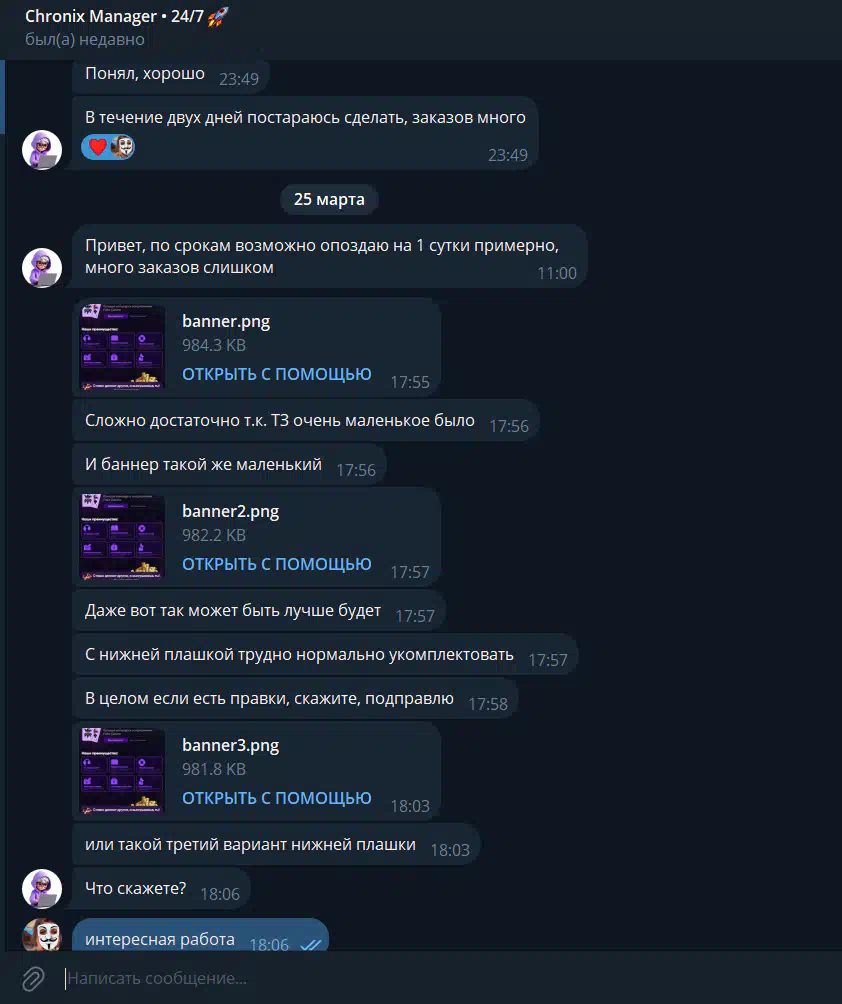Screen dimensions: 842x1004
Task: Click your masked avatar beside the outgoing message
Action: tap(42, 934)
